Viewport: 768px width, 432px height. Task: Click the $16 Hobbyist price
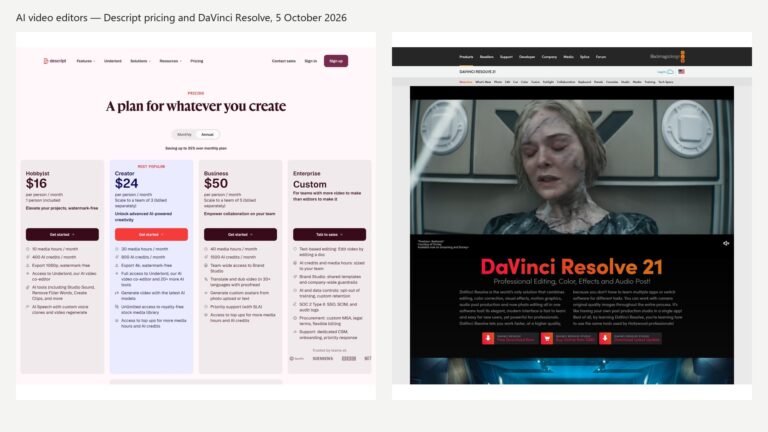tap(36, 184)
